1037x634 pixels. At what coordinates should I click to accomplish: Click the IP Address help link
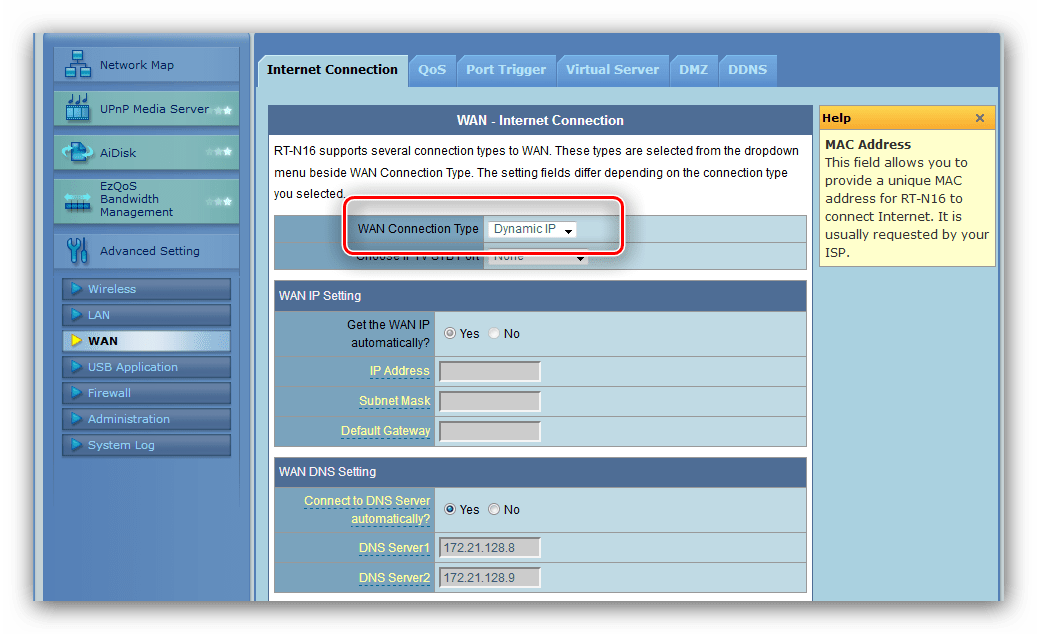pyautogui.click(x=399, y=371)
